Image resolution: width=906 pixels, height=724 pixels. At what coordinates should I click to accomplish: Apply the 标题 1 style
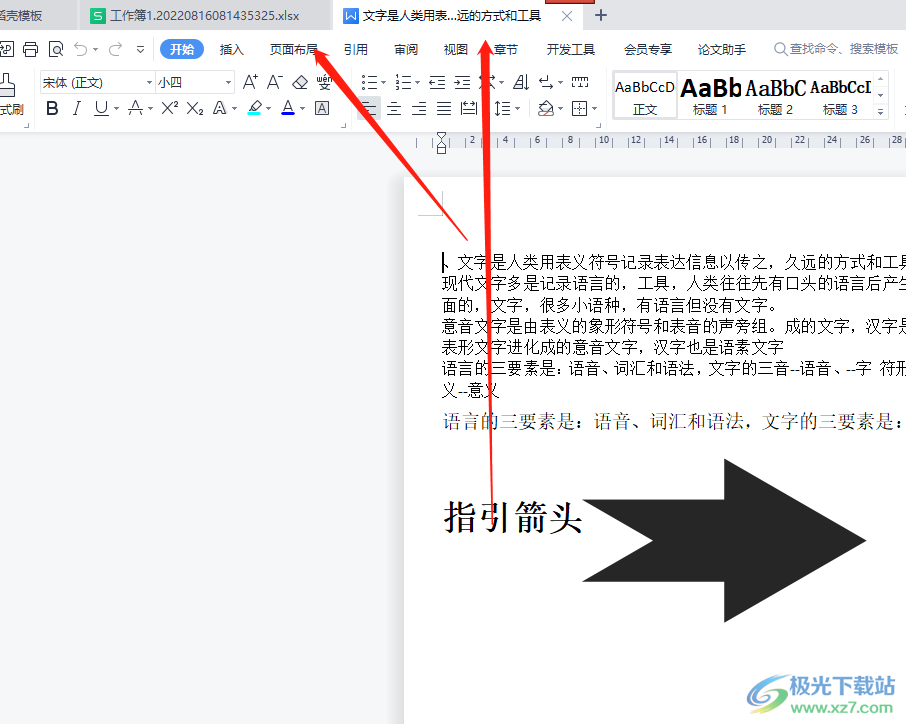(710, 96)
